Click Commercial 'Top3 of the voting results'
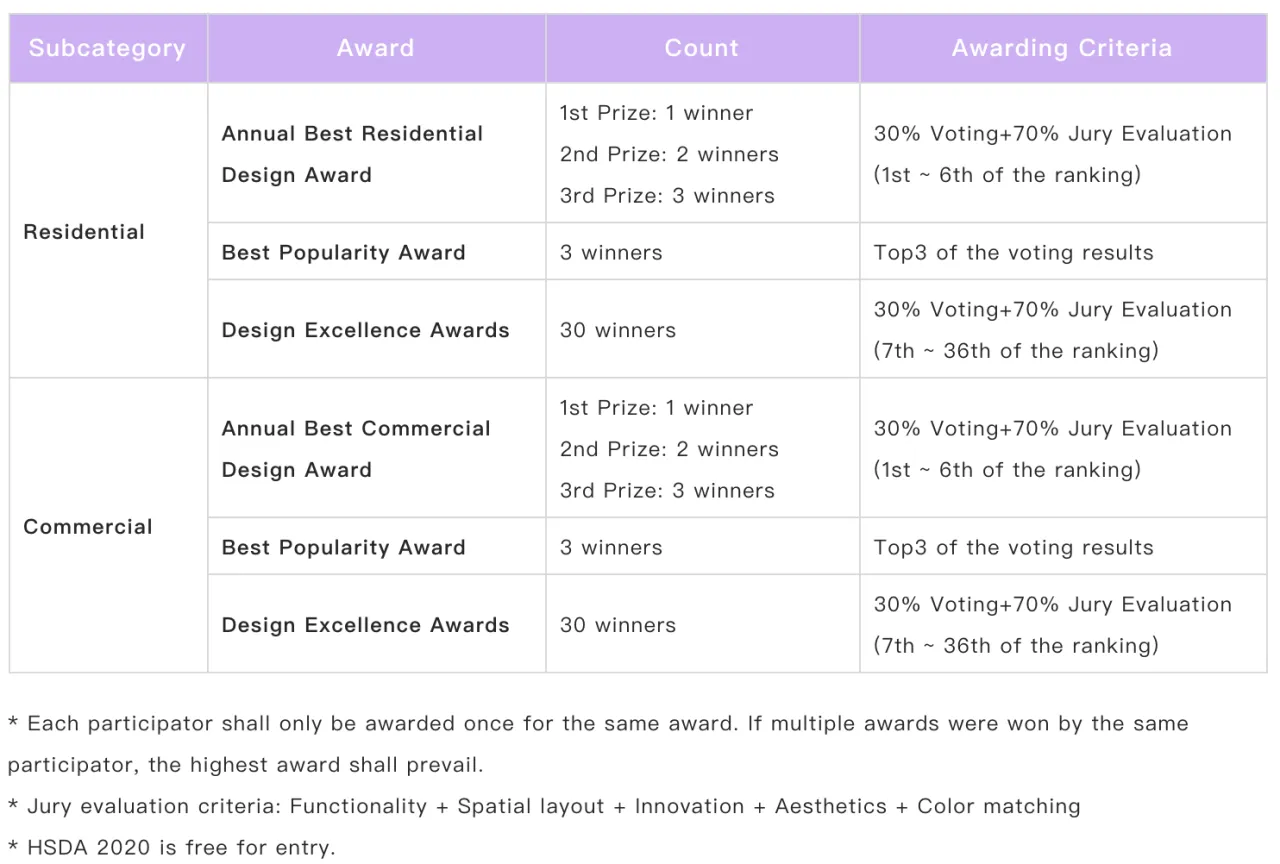This screenshot has height=864, width=1280. [1013, 548]
